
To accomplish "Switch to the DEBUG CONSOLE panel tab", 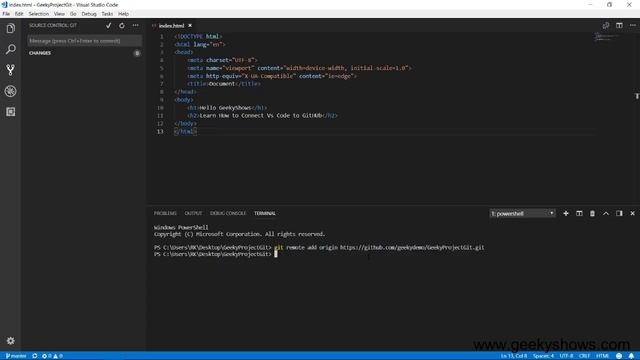I will click(x=228, y=213).
